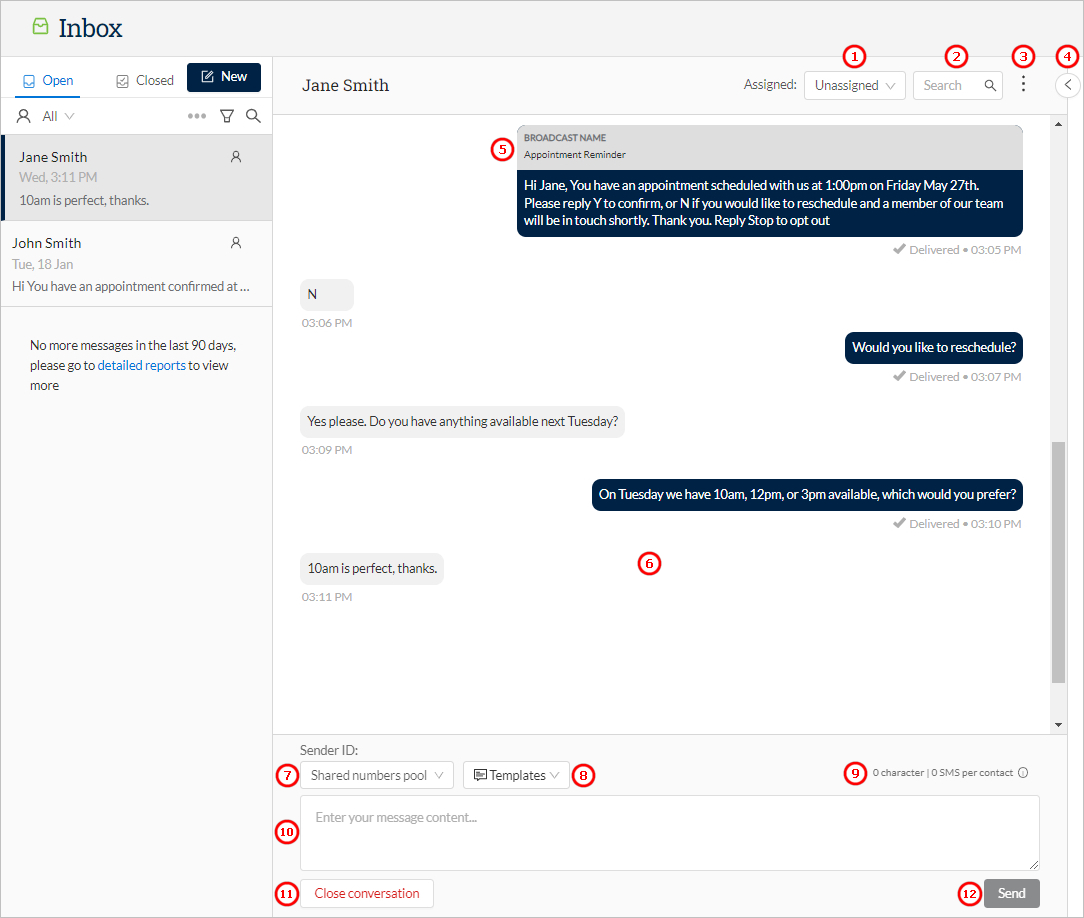
Task: Click the Inbox envelope icon in the header
Action: 39,27
